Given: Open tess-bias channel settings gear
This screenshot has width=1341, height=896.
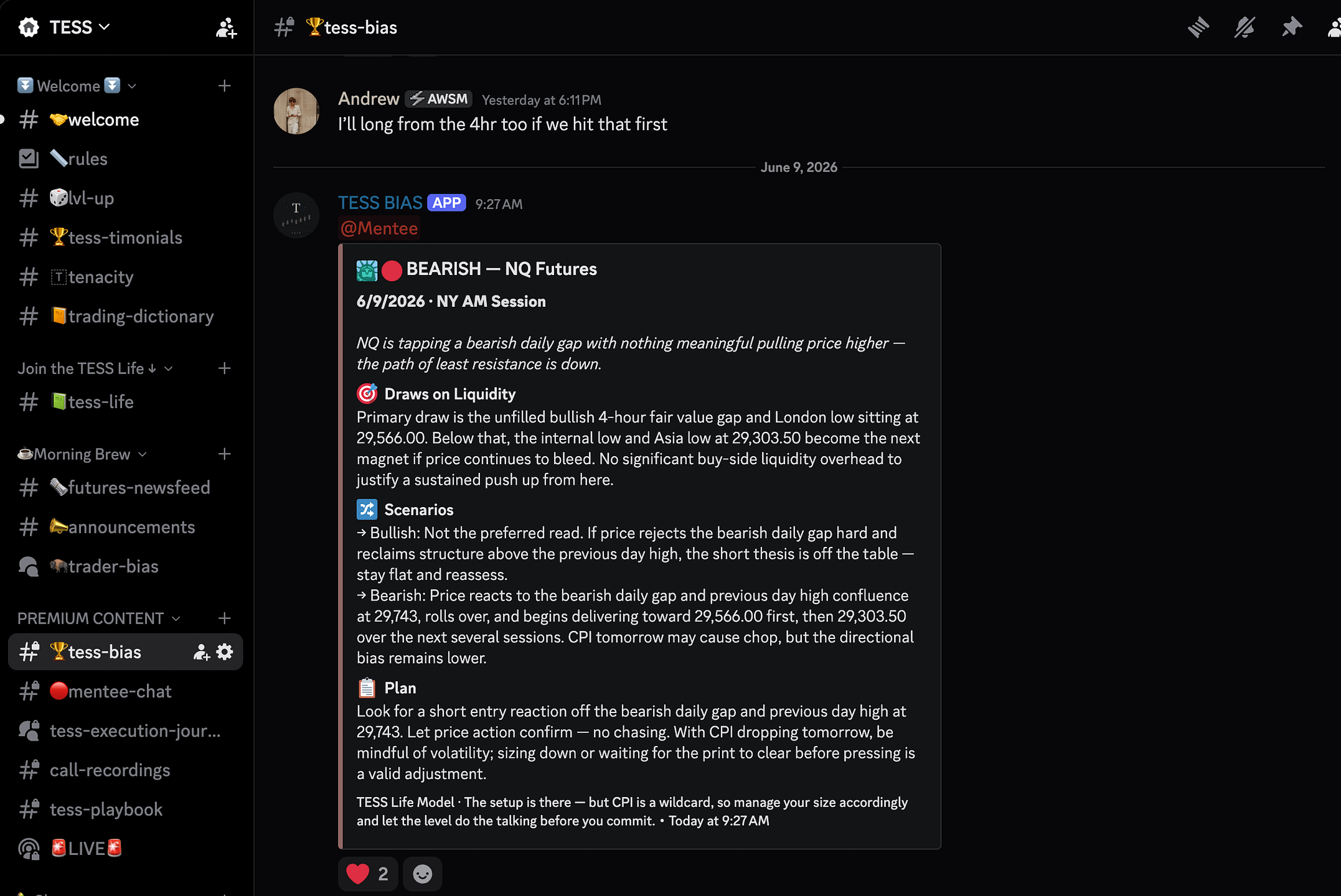Looking at the screenshot, I should (x=225, y=651).
